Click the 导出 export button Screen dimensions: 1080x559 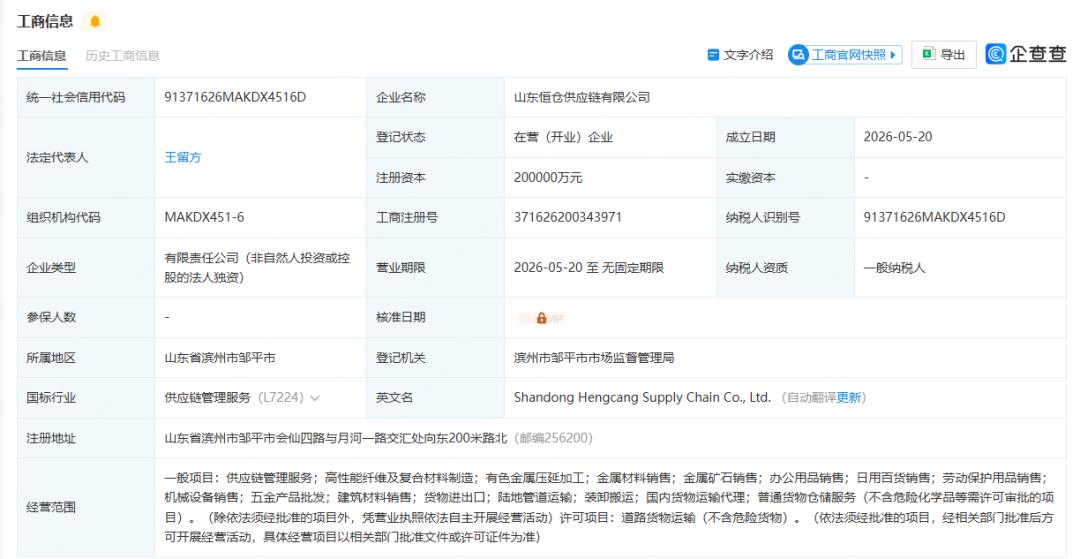click(944, 54)
